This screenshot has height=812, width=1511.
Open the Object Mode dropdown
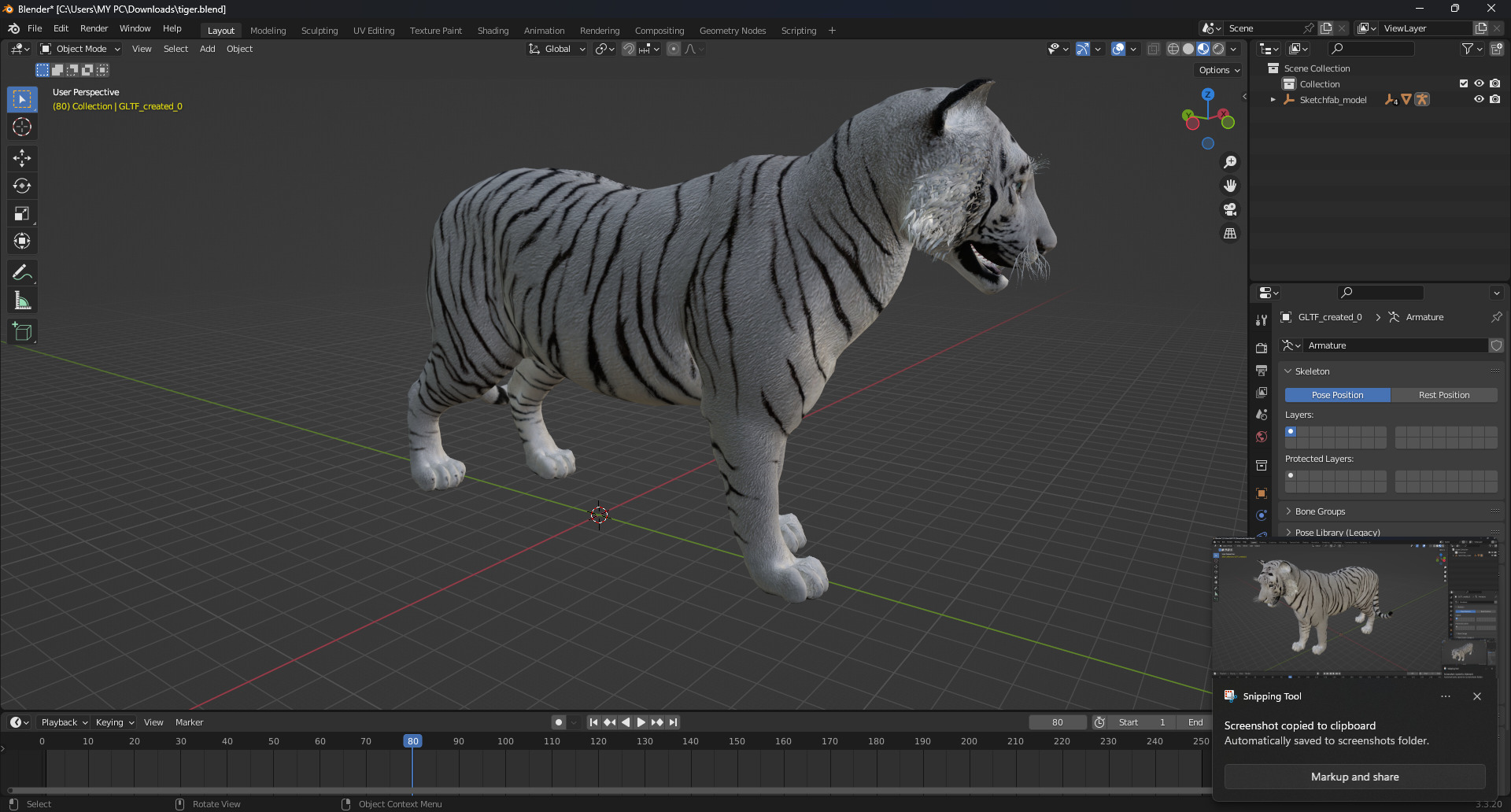pos(80,49)
